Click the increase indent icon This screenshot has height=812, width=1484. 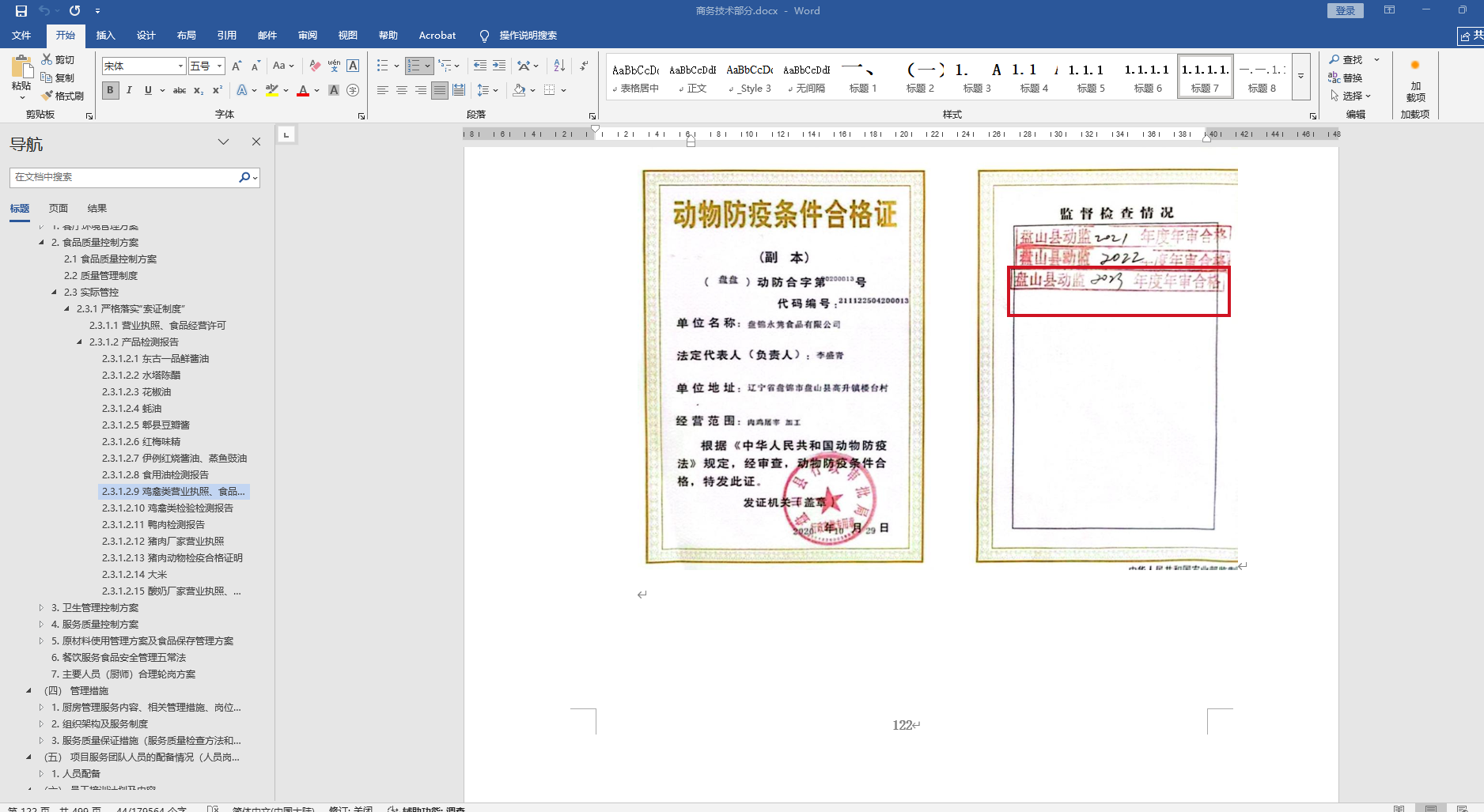[499, 66]
